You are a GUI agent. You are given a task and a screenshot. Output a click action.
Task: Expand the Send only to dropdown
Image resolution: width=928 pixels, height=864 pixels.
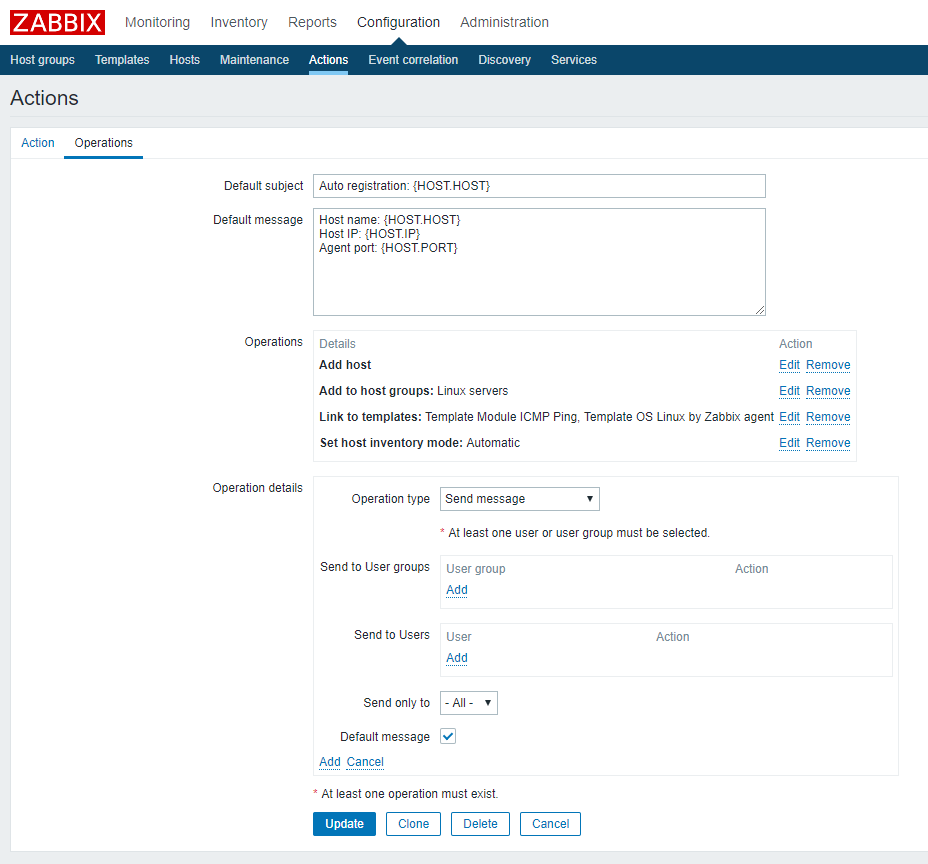tap(468, 703)
